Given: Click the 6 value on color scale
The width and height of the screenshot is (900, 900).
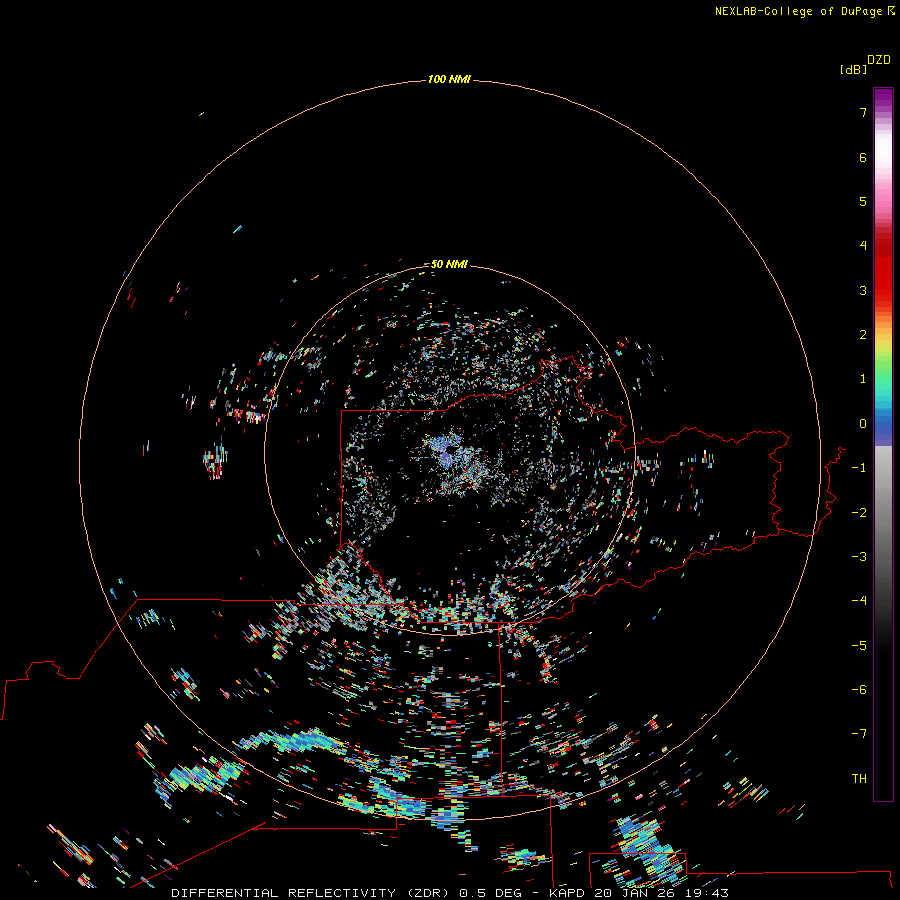Looking at the screenshot, I should click(x=863, y=158).
